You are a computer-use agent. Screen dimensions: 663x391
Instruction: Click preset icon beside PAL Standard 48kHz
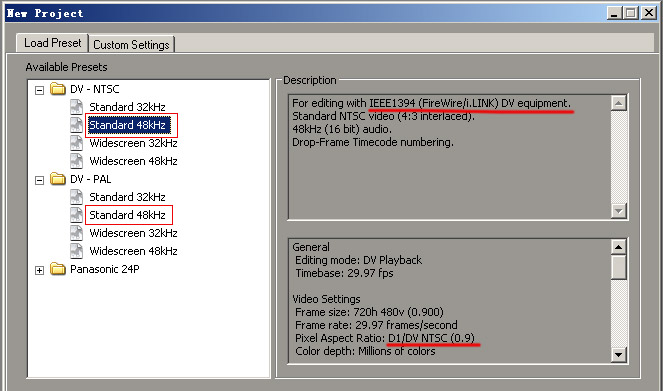point(77,215)
